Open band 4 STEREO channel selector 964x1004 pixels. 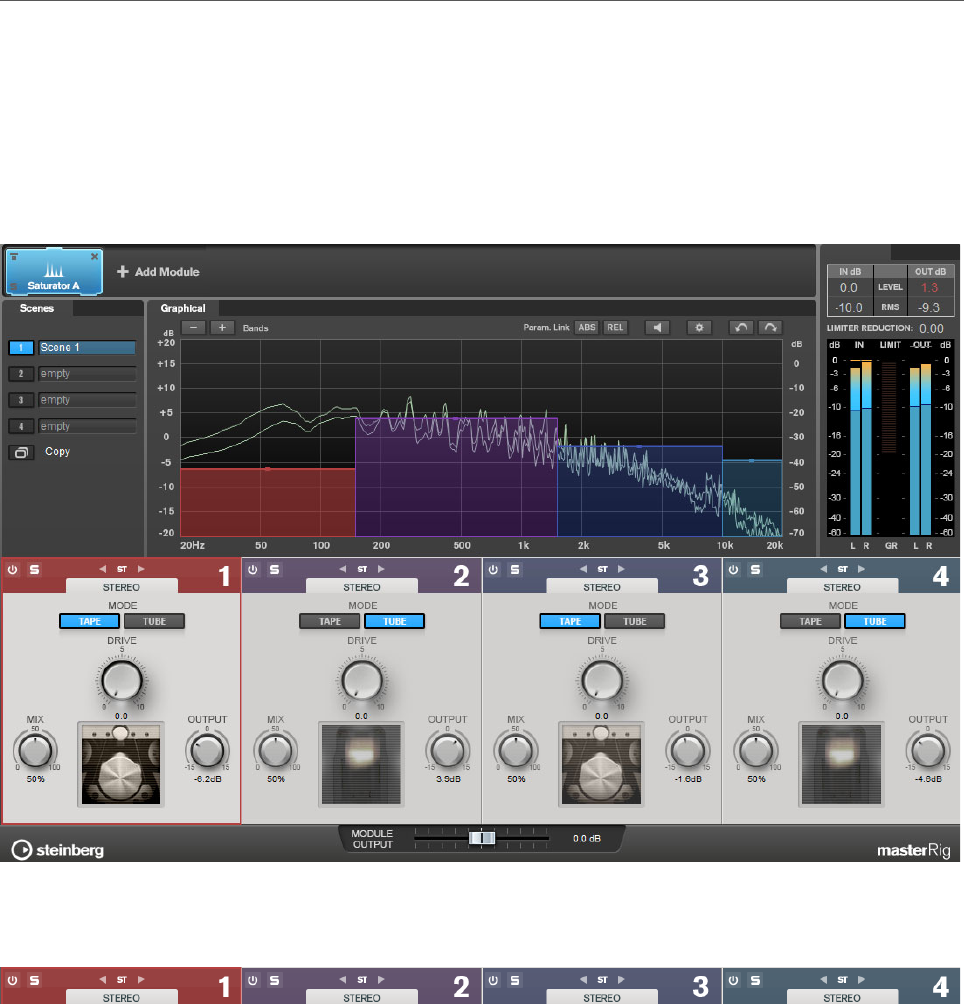(x=842, y=587)
